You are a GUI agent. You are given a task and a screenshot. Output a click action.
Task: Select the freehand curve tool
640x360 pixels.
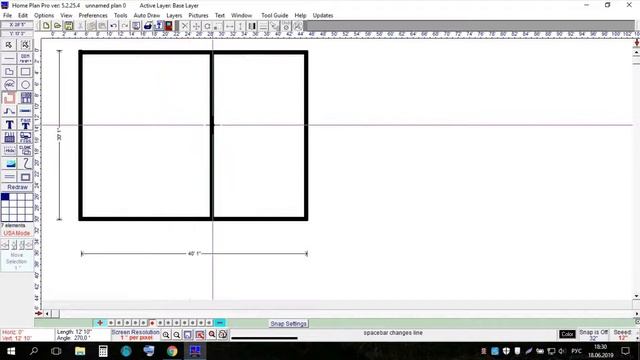[25, 164]
